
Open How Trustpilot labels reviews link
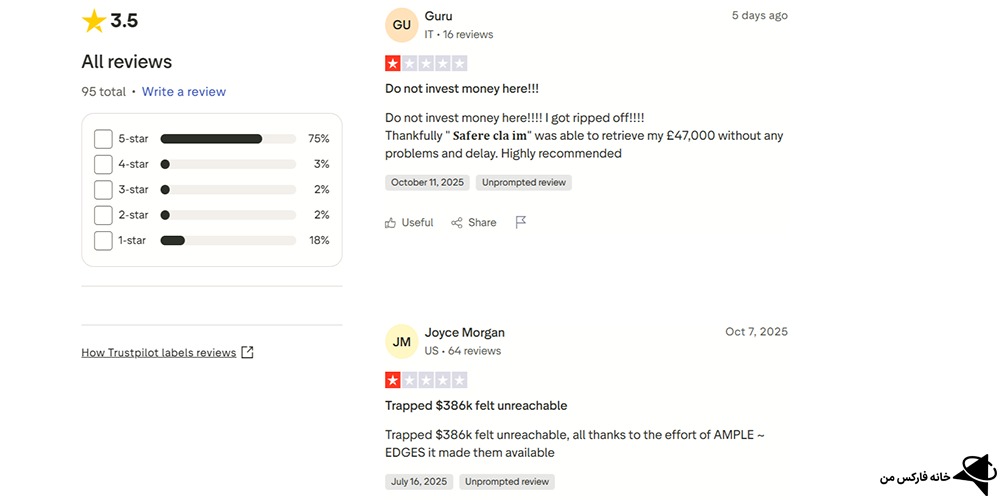click(158, 352)
